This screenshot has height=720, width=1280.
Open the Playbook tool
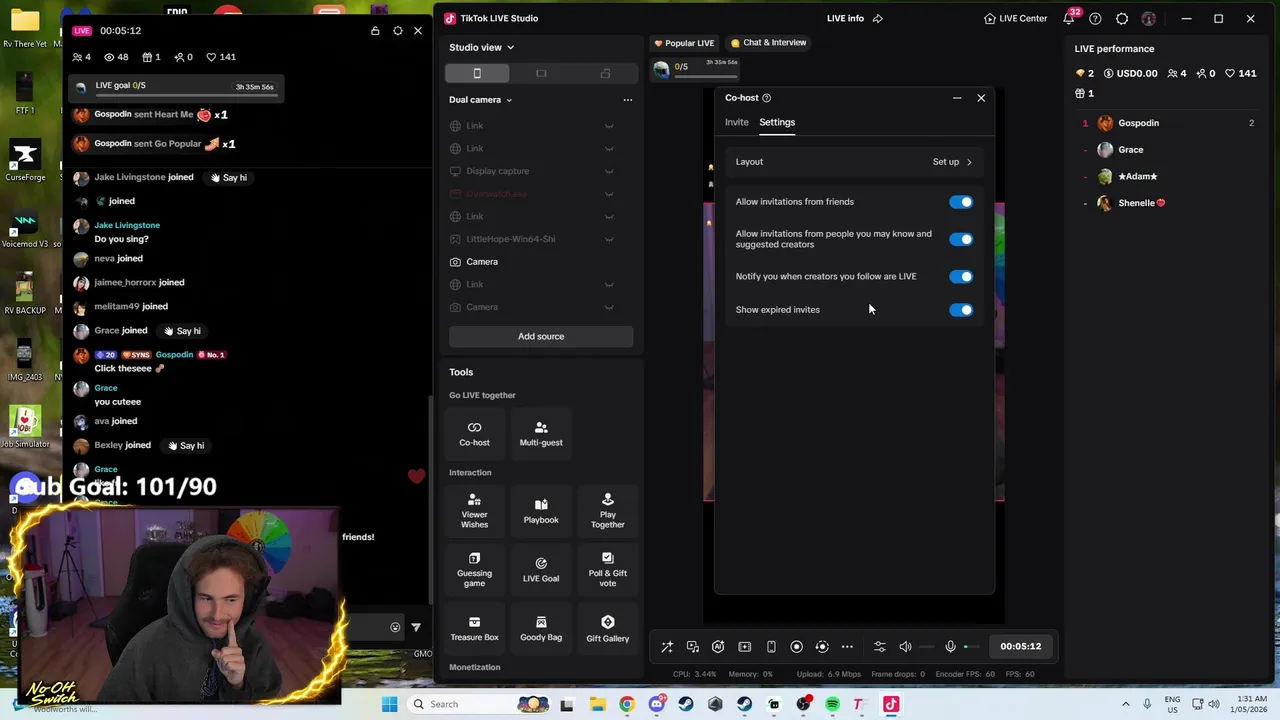tap(541, 510)
